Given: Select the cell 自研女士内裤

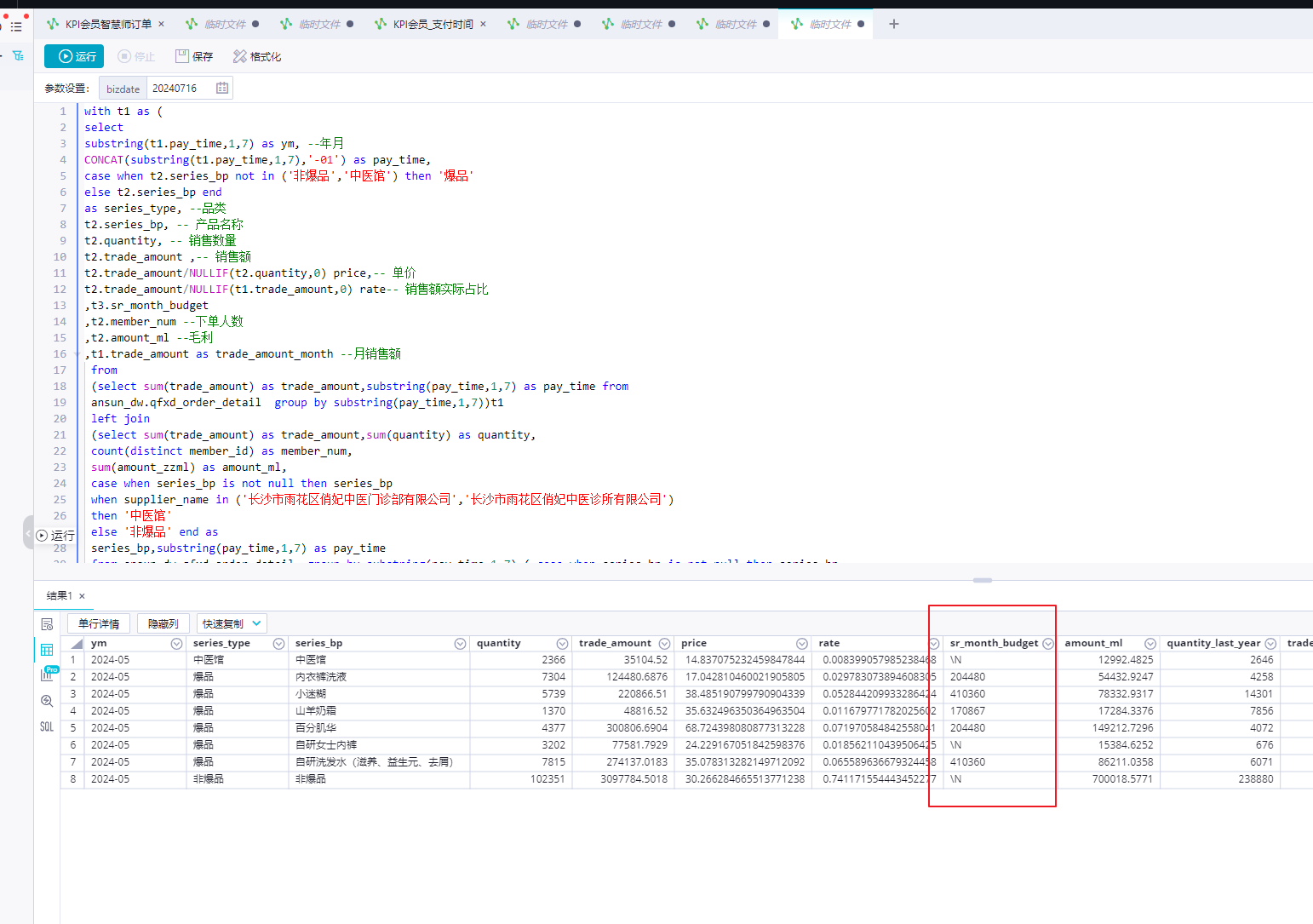Looking at the screenshot, I should 380,745.
